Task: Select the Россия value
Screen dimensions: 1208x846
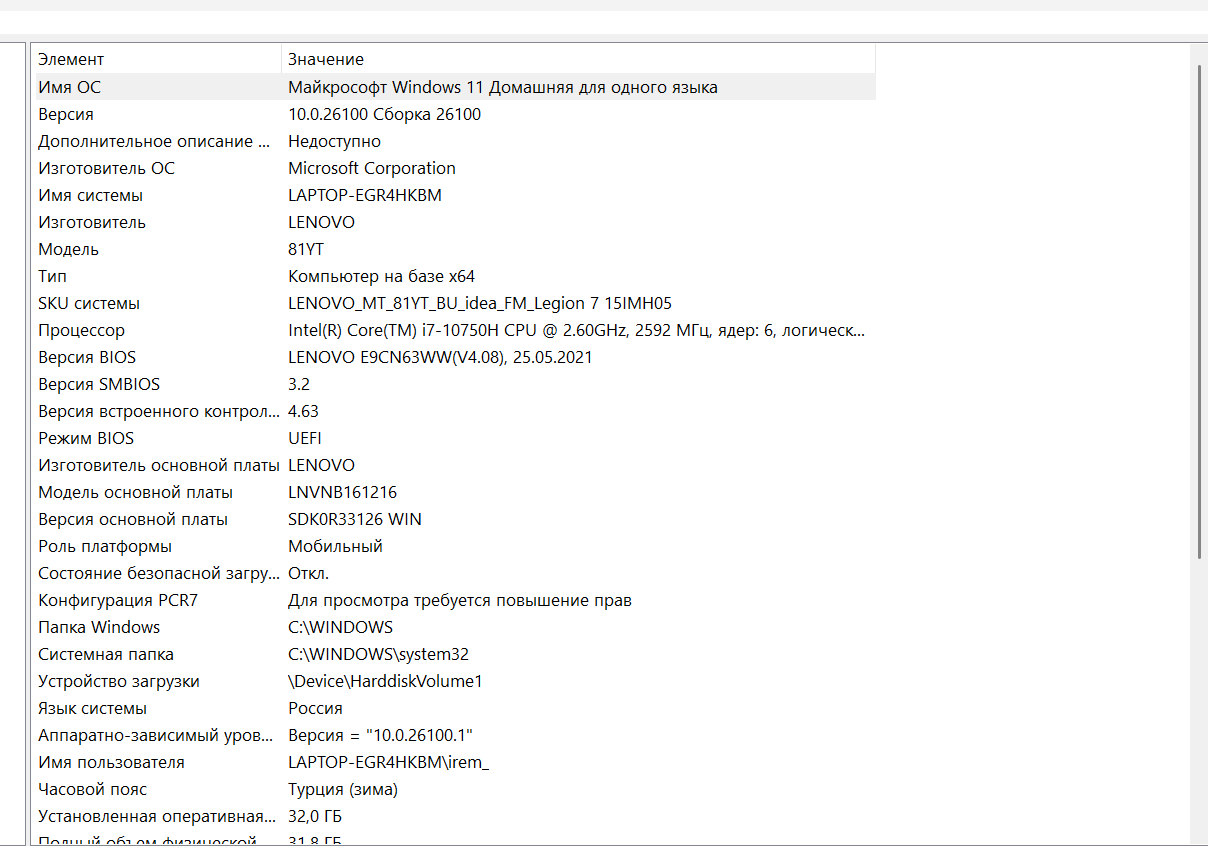Action: [x=315, y=708]
